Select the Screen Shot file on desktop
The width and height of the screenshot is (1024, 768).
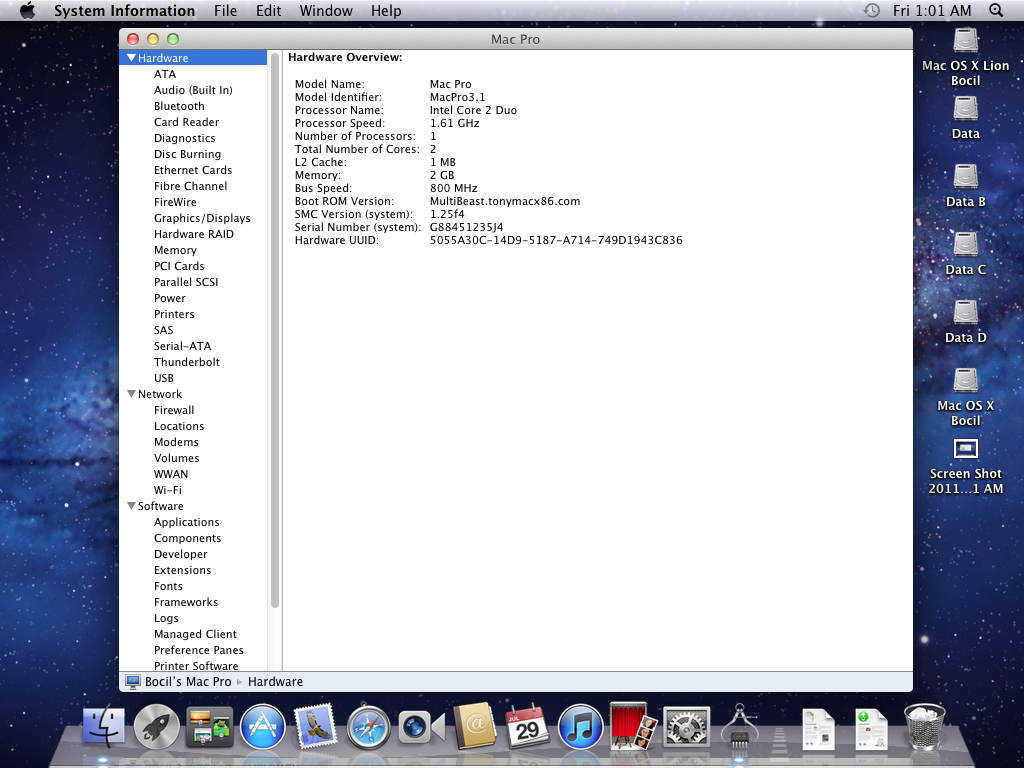pos(965,466)
